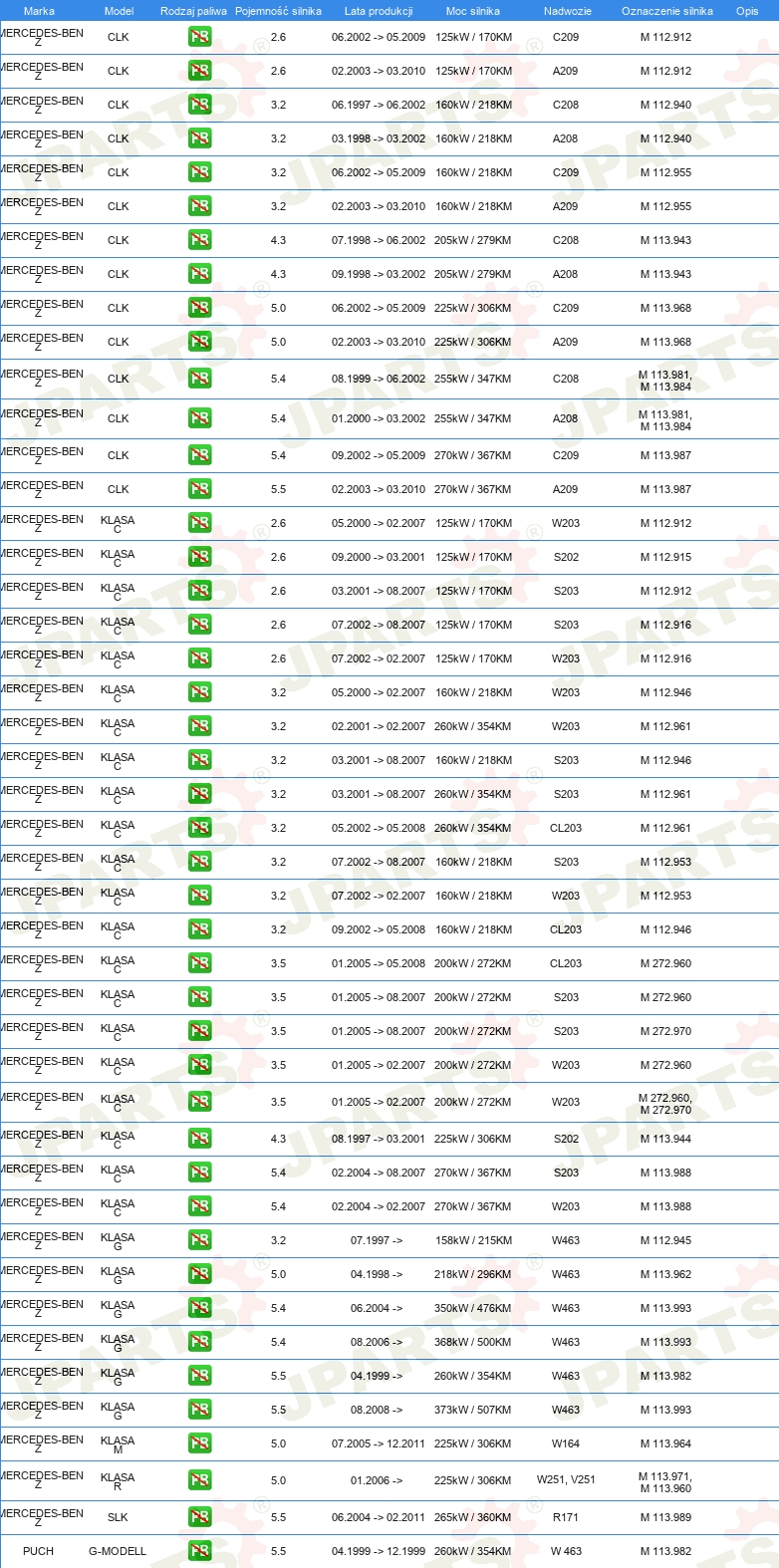Click the Moc silnika column header

click(x=473, y=11)
